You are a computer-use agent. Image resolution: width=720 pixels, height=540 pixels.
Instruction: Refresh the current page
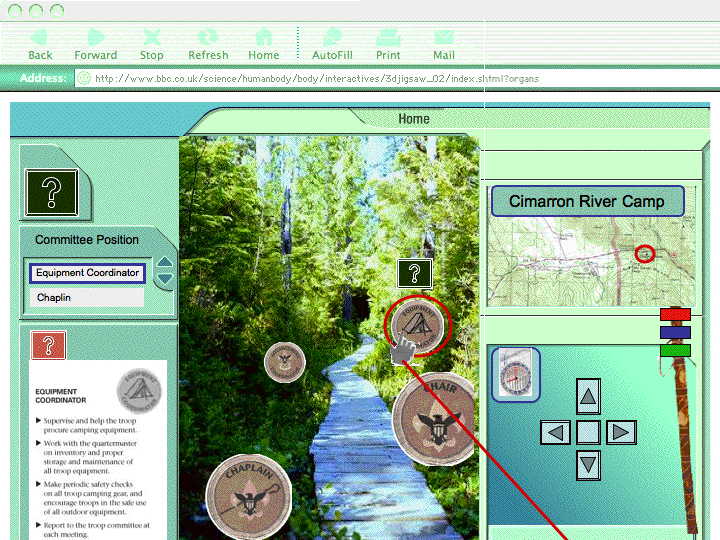tap(208, 44)
